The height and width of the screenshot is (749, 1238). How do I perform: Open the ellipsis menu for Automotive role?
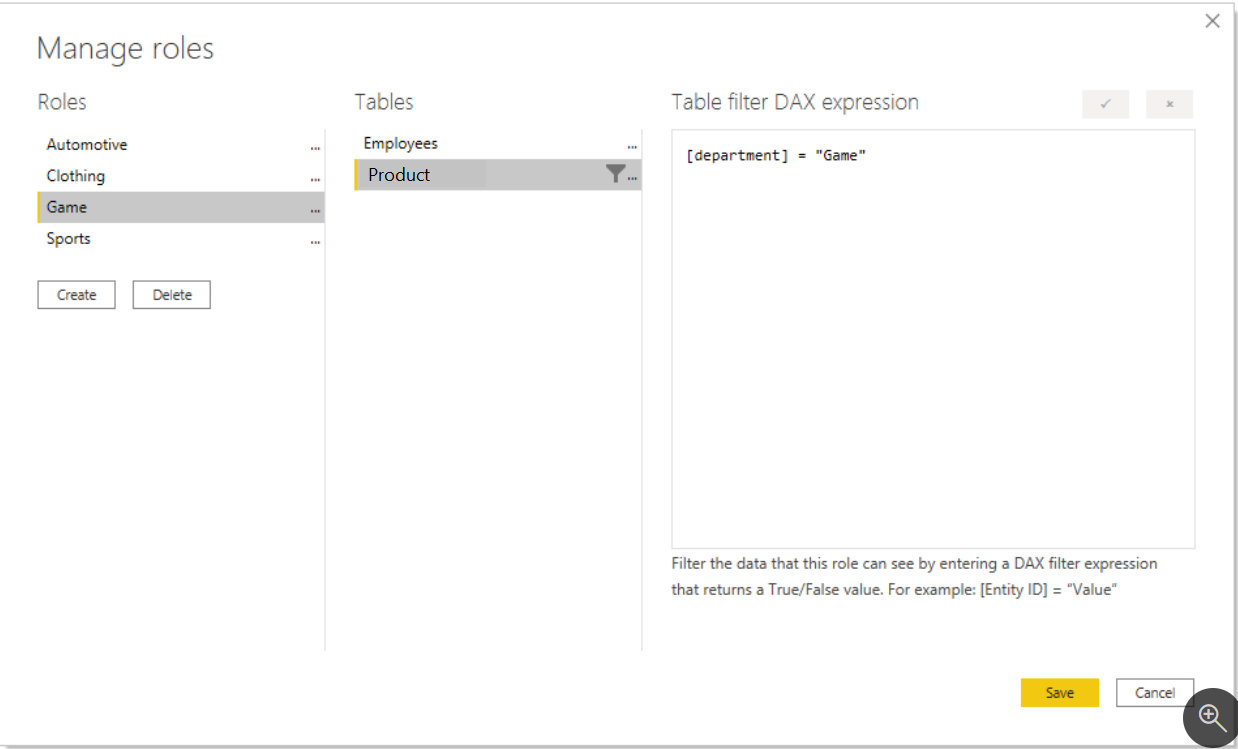(315, 146)
